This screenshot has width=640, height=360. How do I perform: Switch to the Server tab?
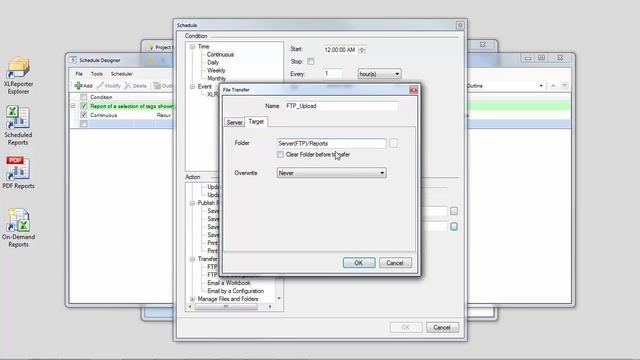[234, 122]
